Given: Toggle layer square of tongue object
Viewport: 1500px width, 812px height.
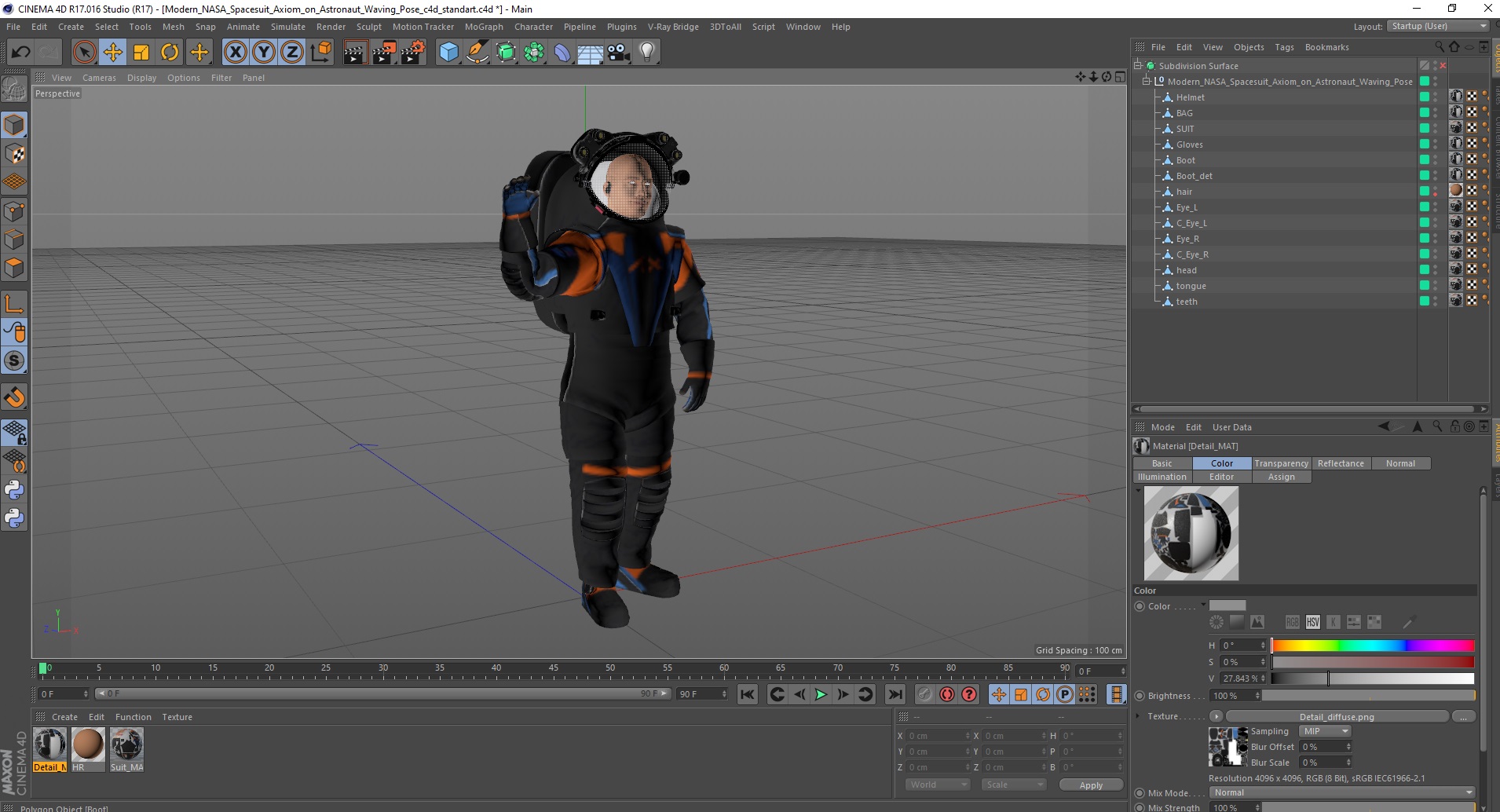Looking at the screenshot, I should (1424, 285).
